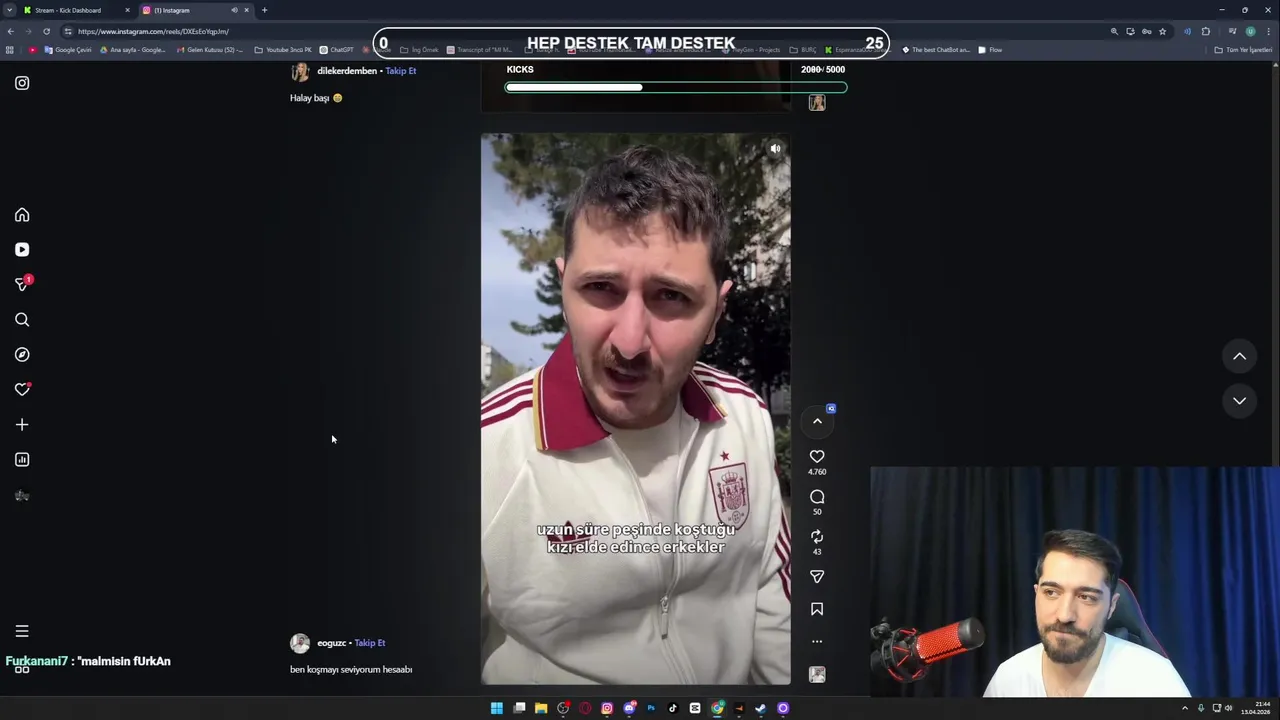
Task: Click the eoguzc avatar picture
Action: click(300, 643)
